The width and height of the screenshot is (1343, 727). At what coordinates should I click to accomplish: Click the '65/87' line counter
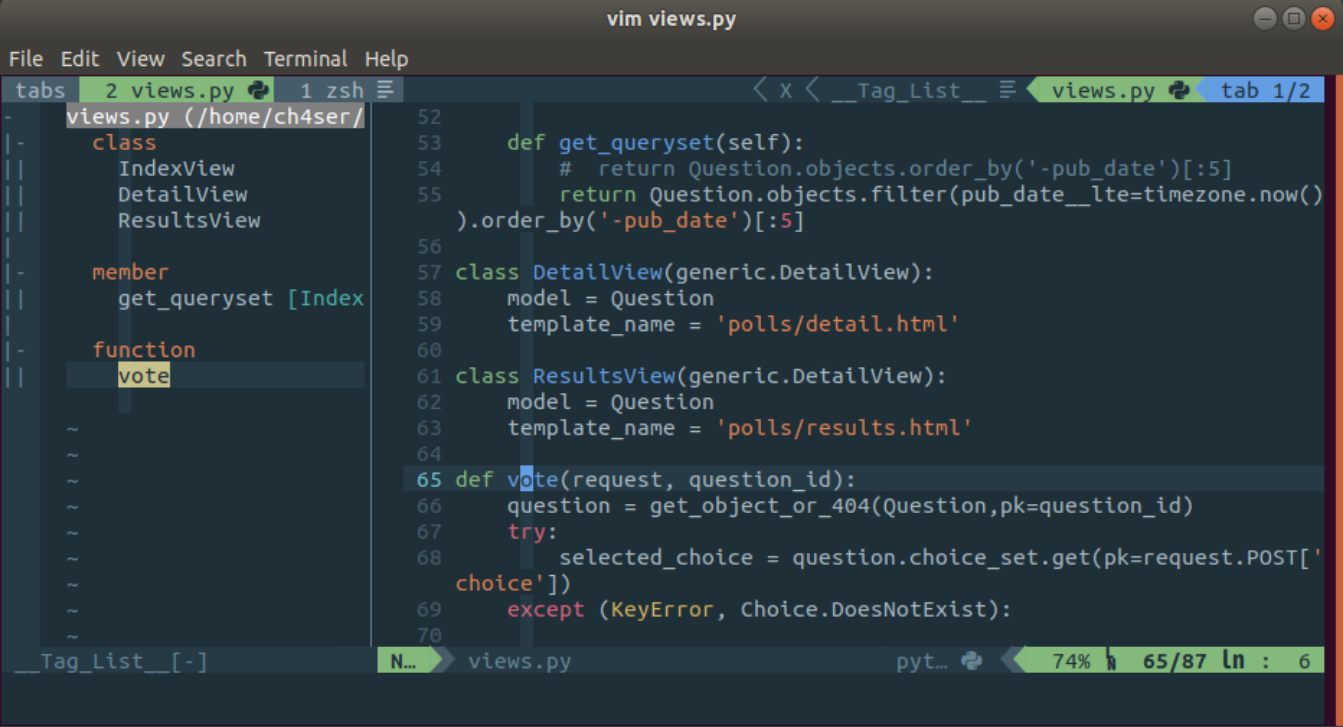coord(1175,661)
